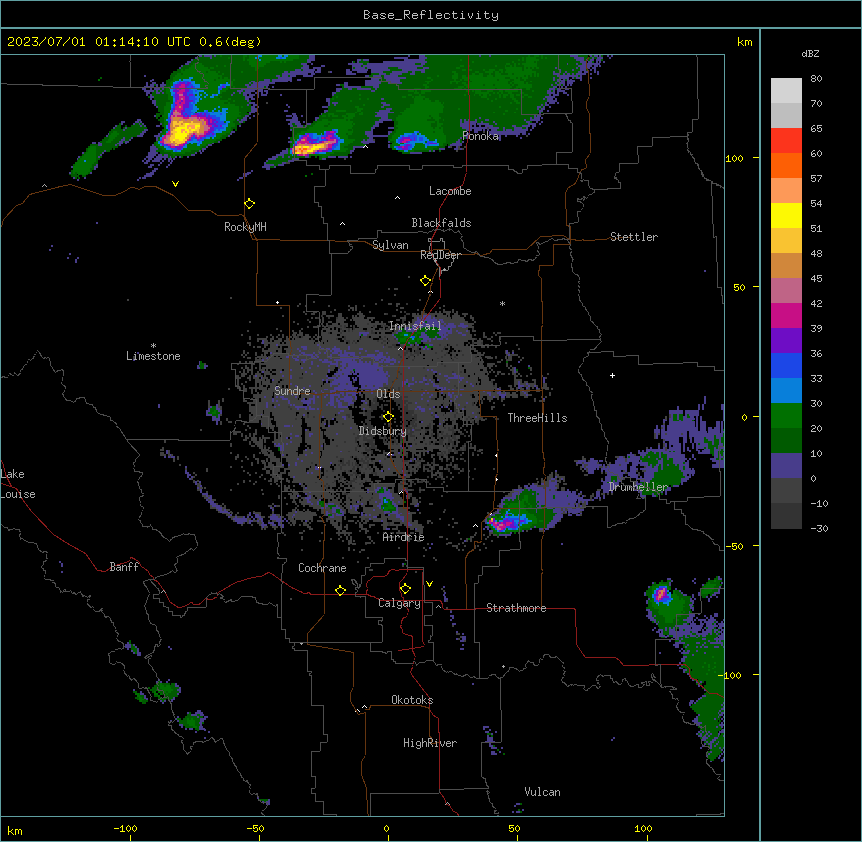Select the royal blue 33-36 dBZ swatch
This screenshot has width=862, height=842.
click(x=786, y=365)
